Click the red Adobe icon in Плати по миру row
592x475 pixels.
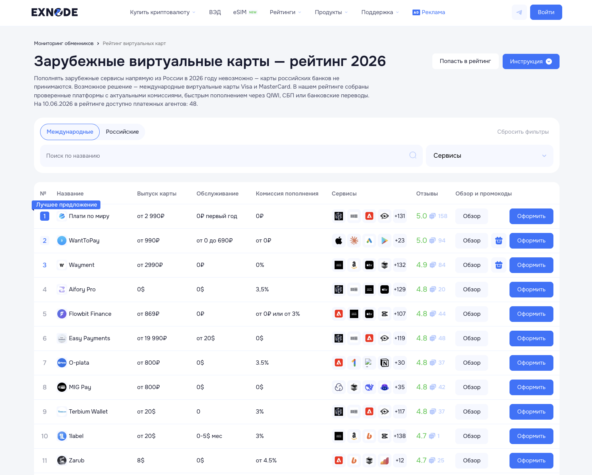(369, 216)
